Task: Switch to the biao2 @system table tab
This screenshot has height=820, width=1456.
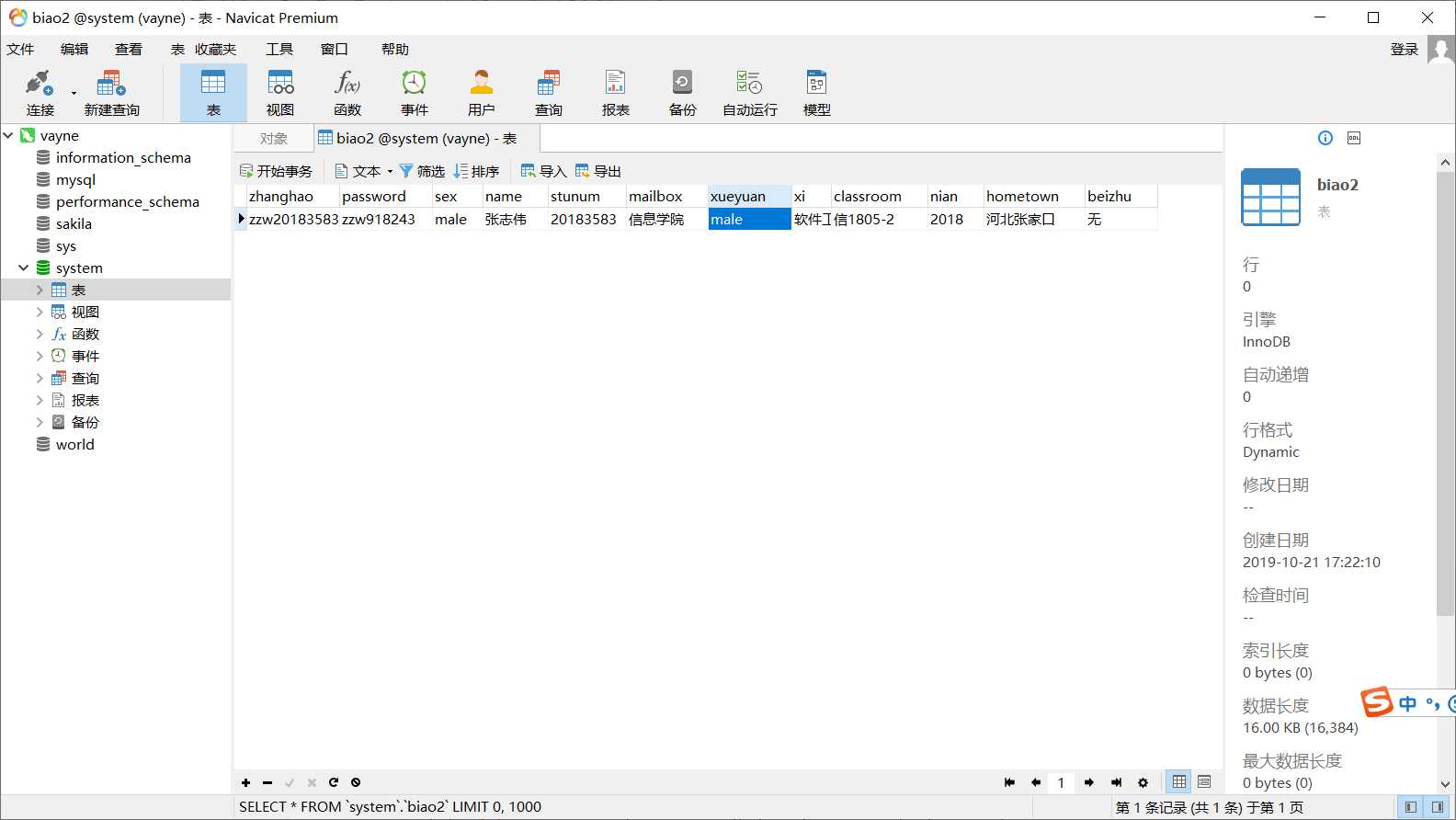Action: click(427, 138)
